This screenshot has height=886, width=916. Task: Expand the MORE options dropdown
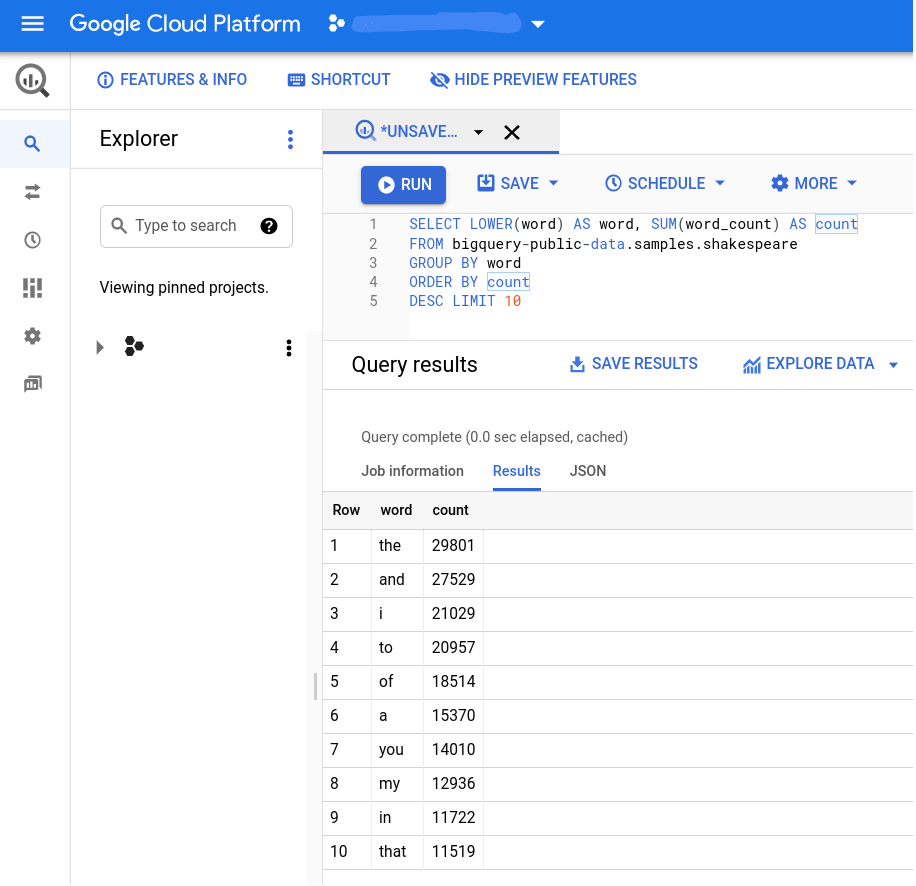point(815,184)
